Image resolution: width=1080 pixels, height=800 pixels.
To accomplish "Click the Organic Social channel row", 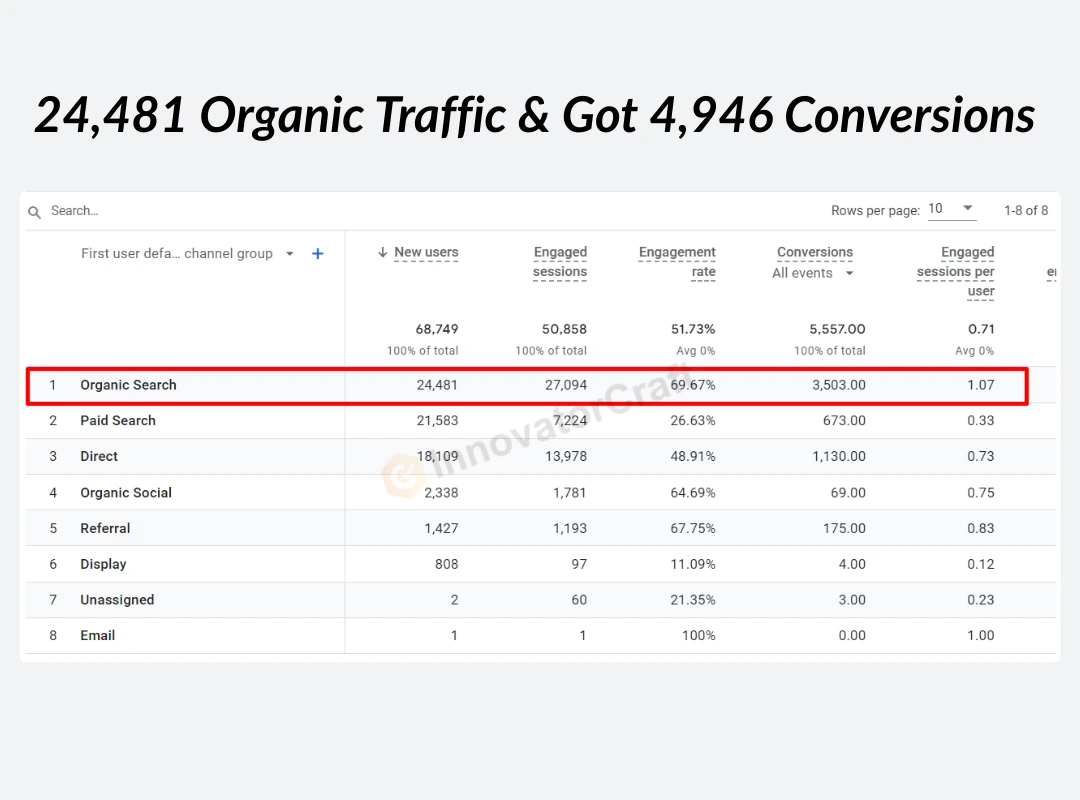I will point(126,493).
